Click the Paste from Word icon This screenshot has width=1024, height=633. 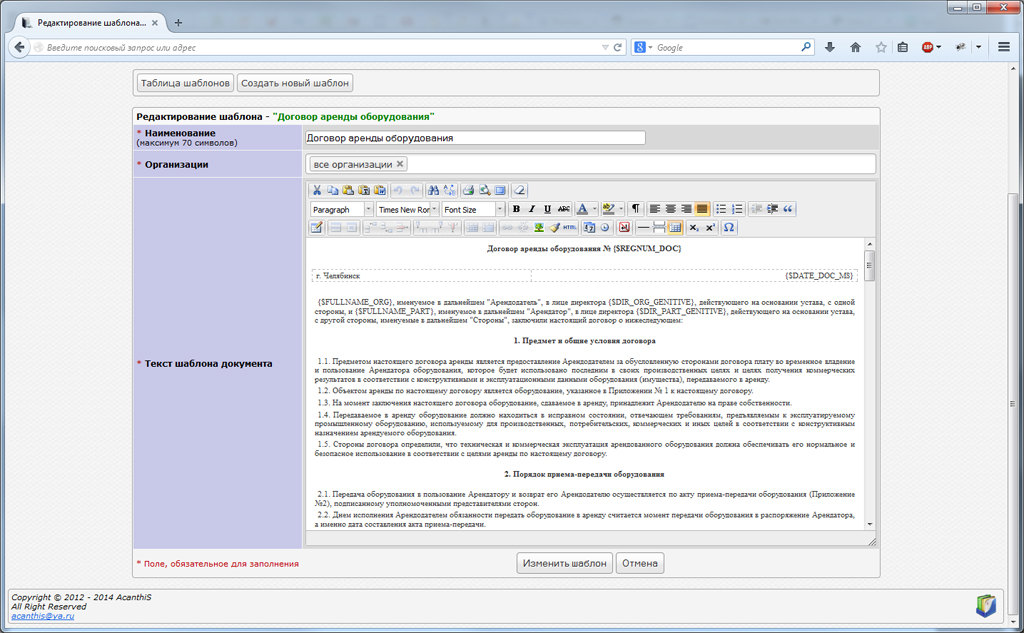pos(379,190)
